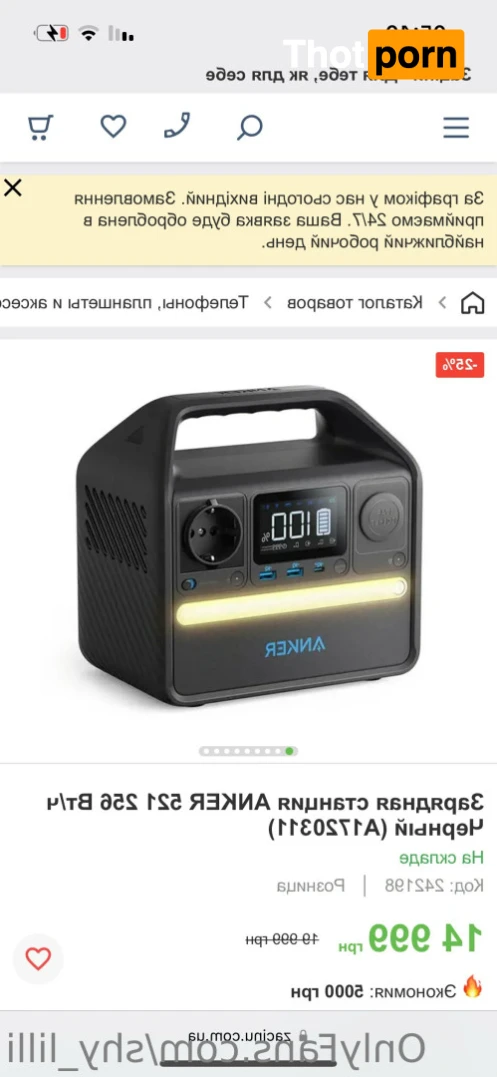
Task: Expand chevron after Каталог товаров
Action: [268, 302]
